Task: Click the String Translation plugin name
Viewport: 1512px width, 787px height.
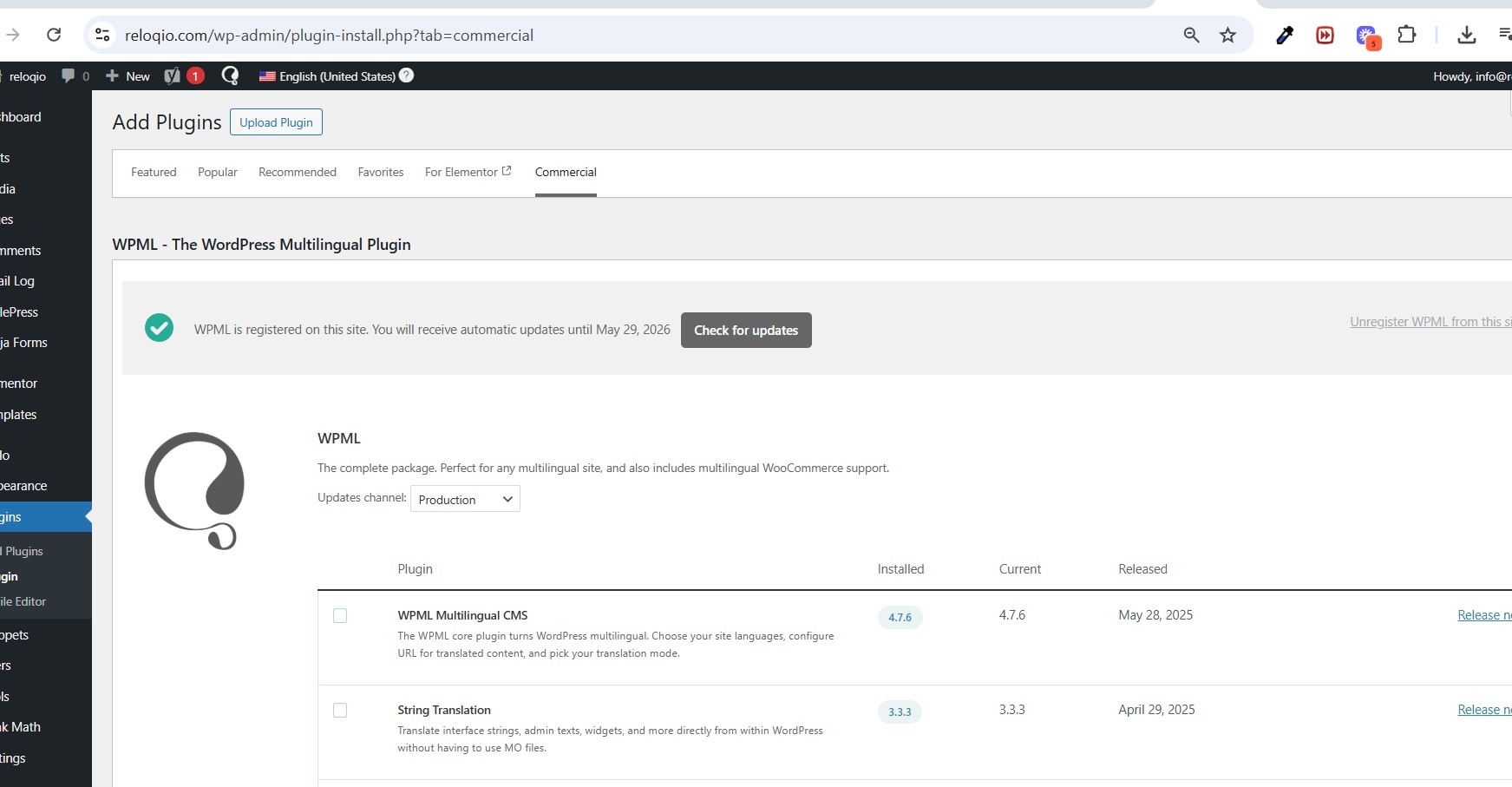Action: [x=444, y=710]
